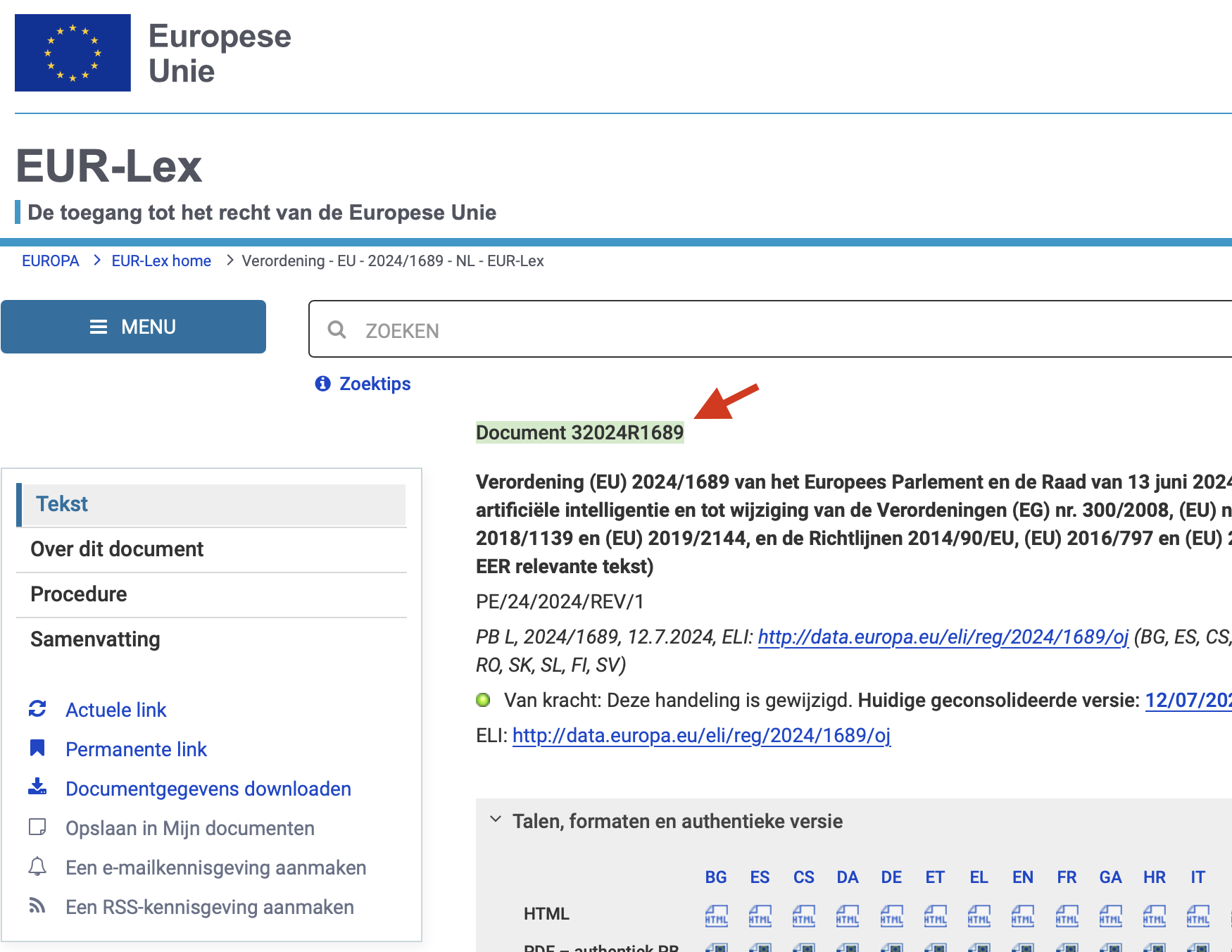
Task: Open the BG HTML document icon
Action: point(716,915)
